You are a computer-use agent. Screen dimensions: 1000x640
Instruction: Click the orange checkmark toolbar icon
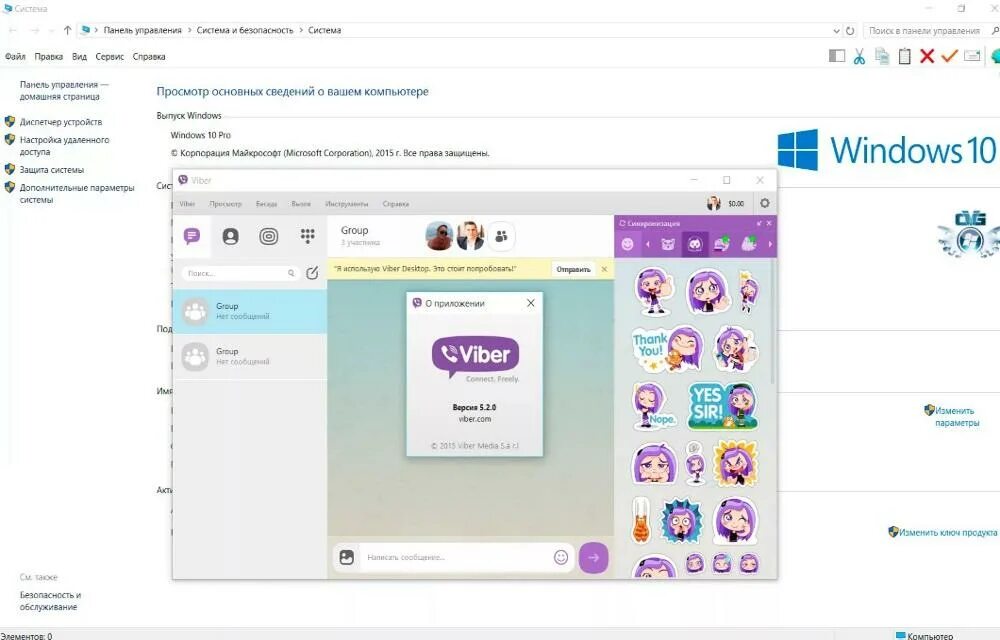[x=950, y=56]
